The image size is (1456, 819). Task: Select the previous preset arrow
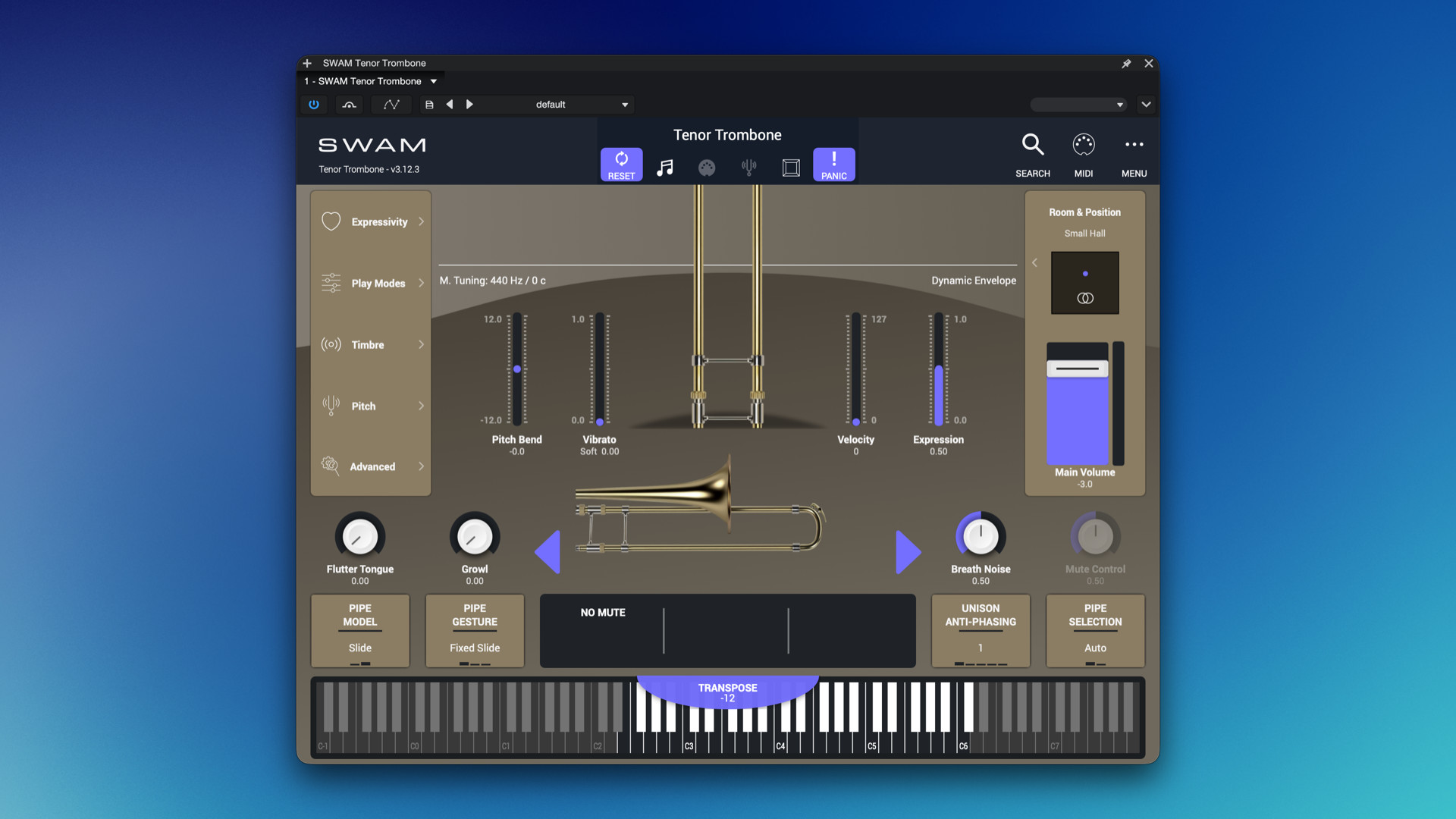450,105
